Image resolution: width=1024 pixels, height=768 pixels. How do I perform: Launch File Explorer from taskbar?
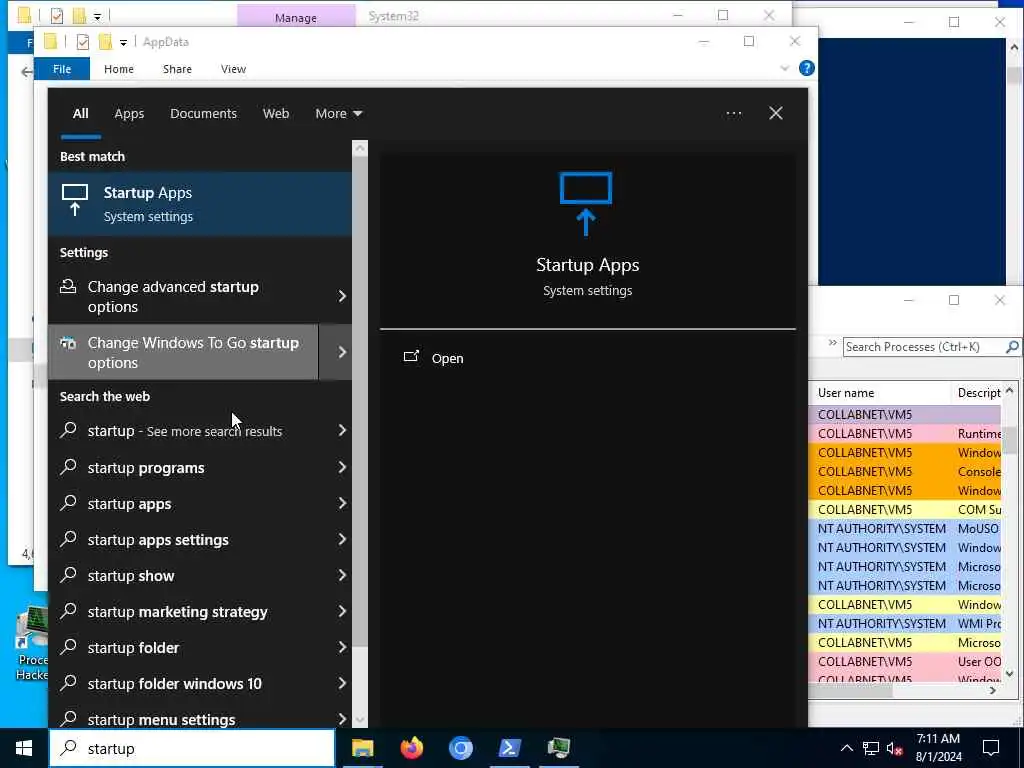pos(362,748)
